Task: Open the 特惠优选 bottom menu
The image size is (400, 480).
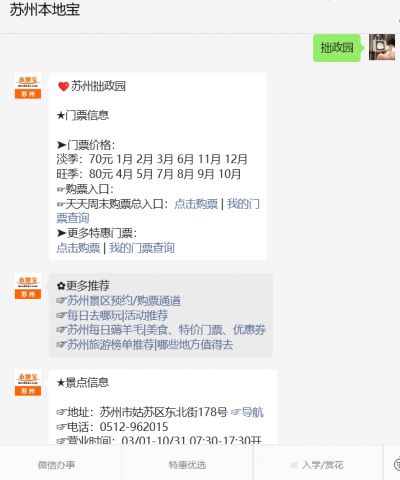Action: tap(187, 465)
